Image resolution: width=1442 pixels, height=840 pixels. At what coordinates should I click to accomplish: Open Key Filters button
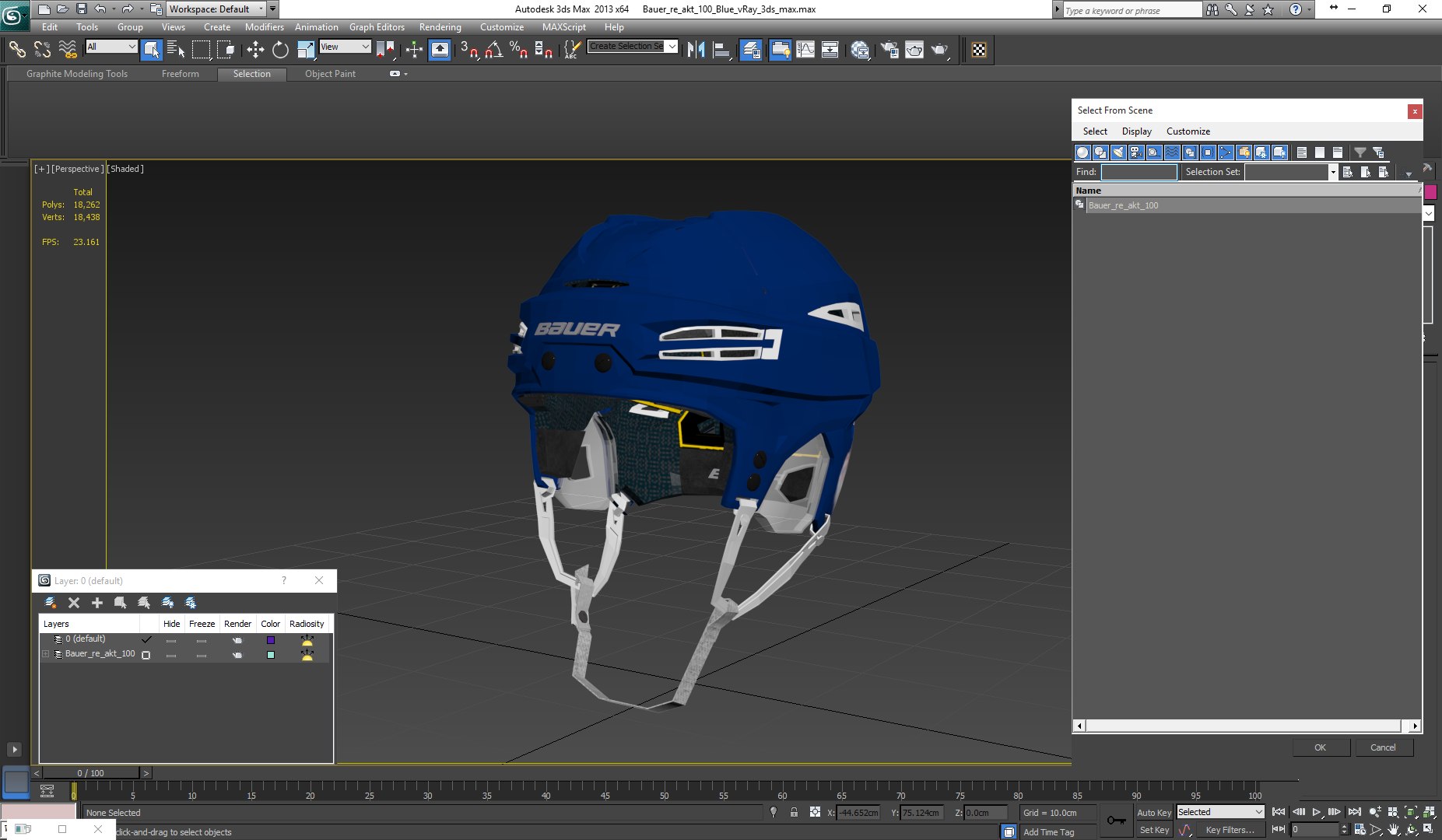coord(1230,830)
